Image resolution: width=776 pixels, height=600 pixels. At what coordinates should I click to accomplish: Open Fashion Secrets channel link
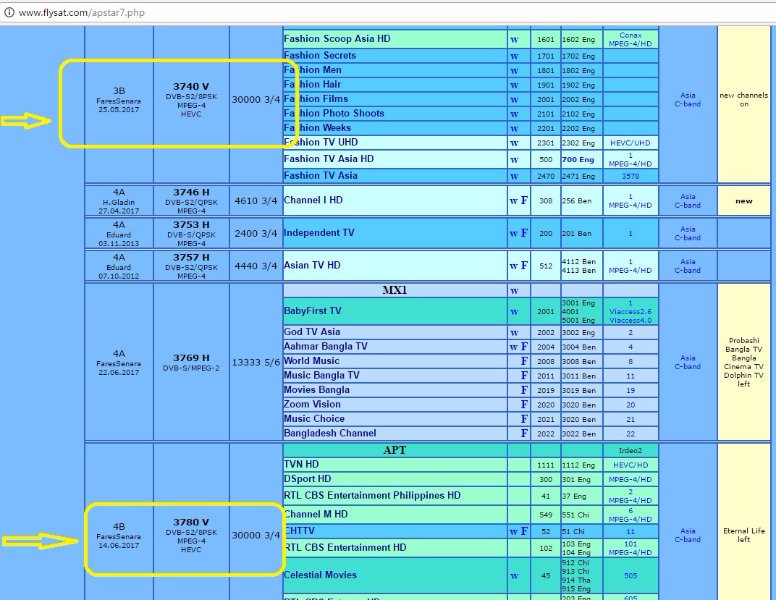click(x=320, y=55)
